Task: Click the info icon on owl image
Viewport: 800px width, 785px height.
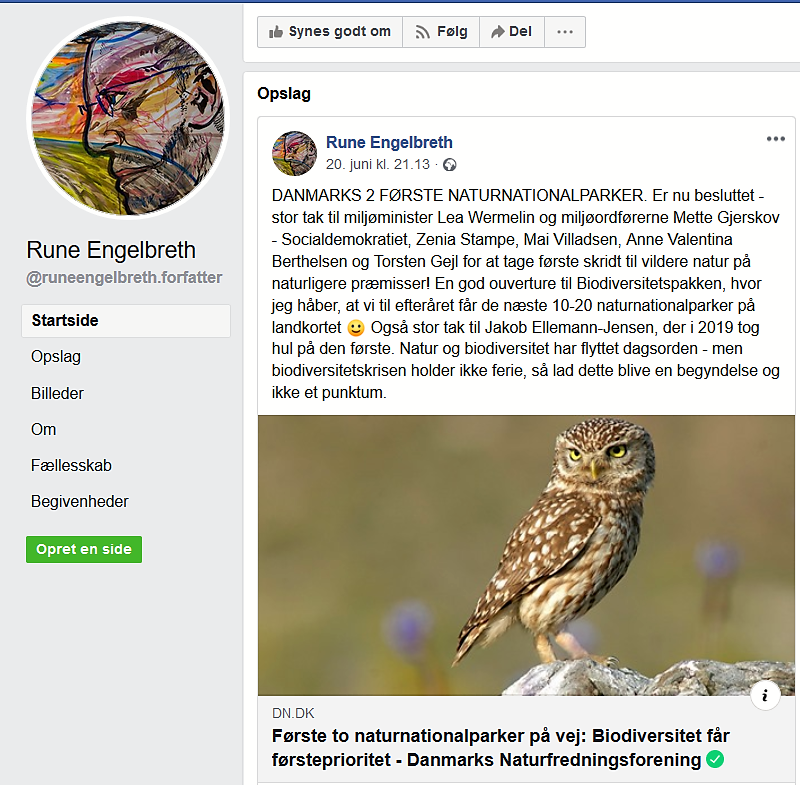Action: pyautogui.click(x=765, y=695)
